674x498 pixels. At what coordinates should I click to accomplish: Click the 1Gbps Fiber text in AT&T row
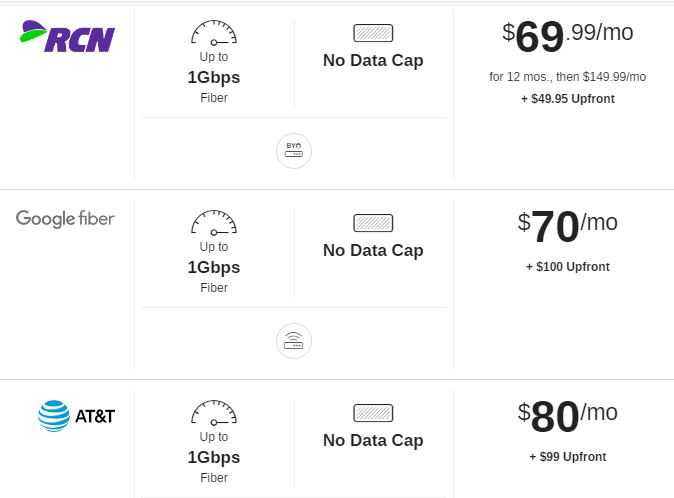coord(214,466)
